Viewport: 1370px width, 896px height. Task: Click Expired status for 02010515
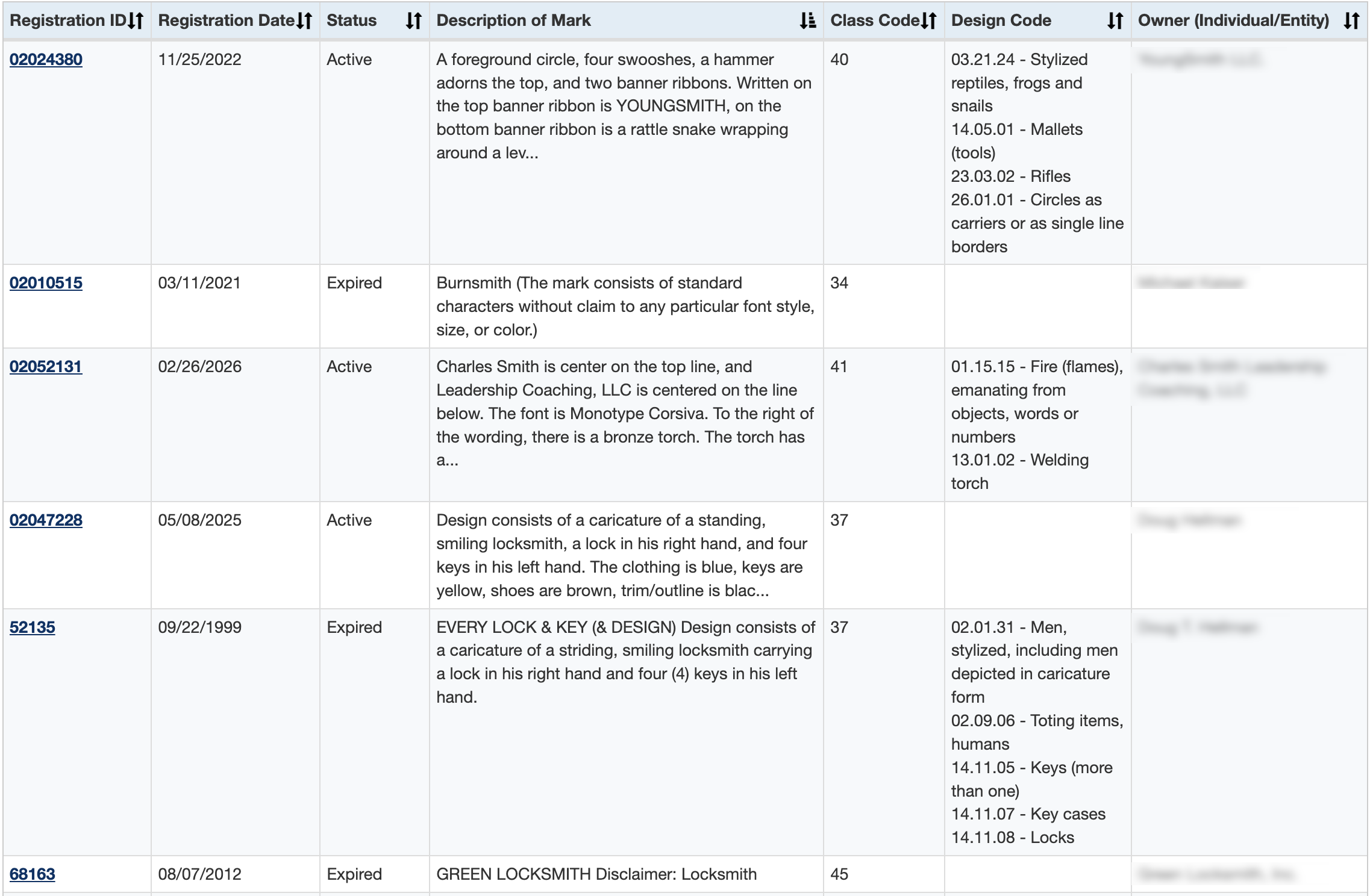pos(354,283)
